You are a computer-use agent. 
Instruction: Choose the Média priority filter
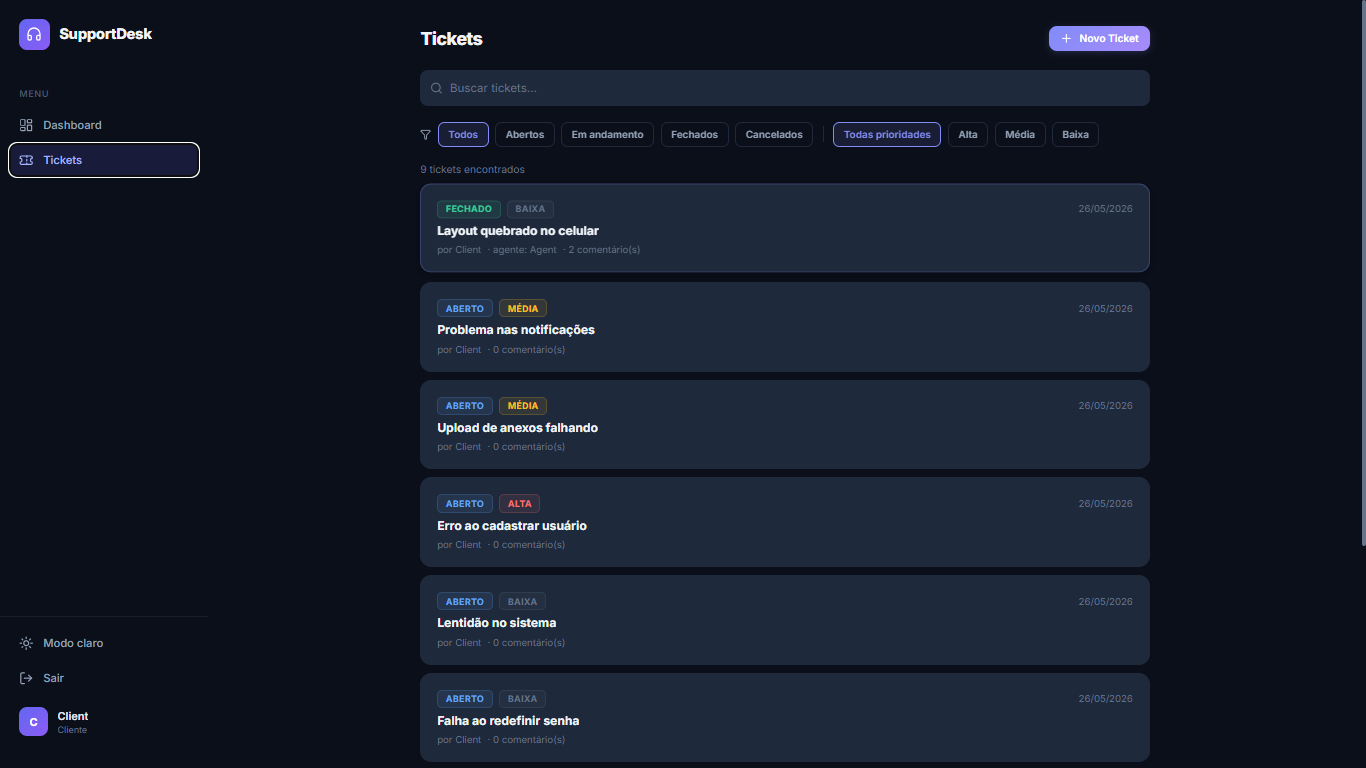click(x=1020, y=134)
